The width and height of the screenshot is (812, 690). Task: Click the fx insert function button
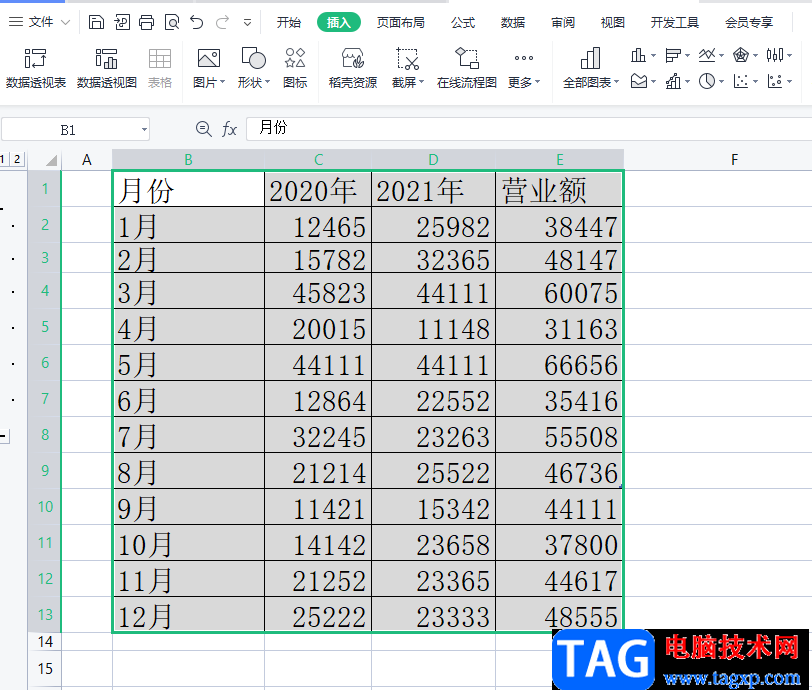pyautogui.click(x=229, y=128)
